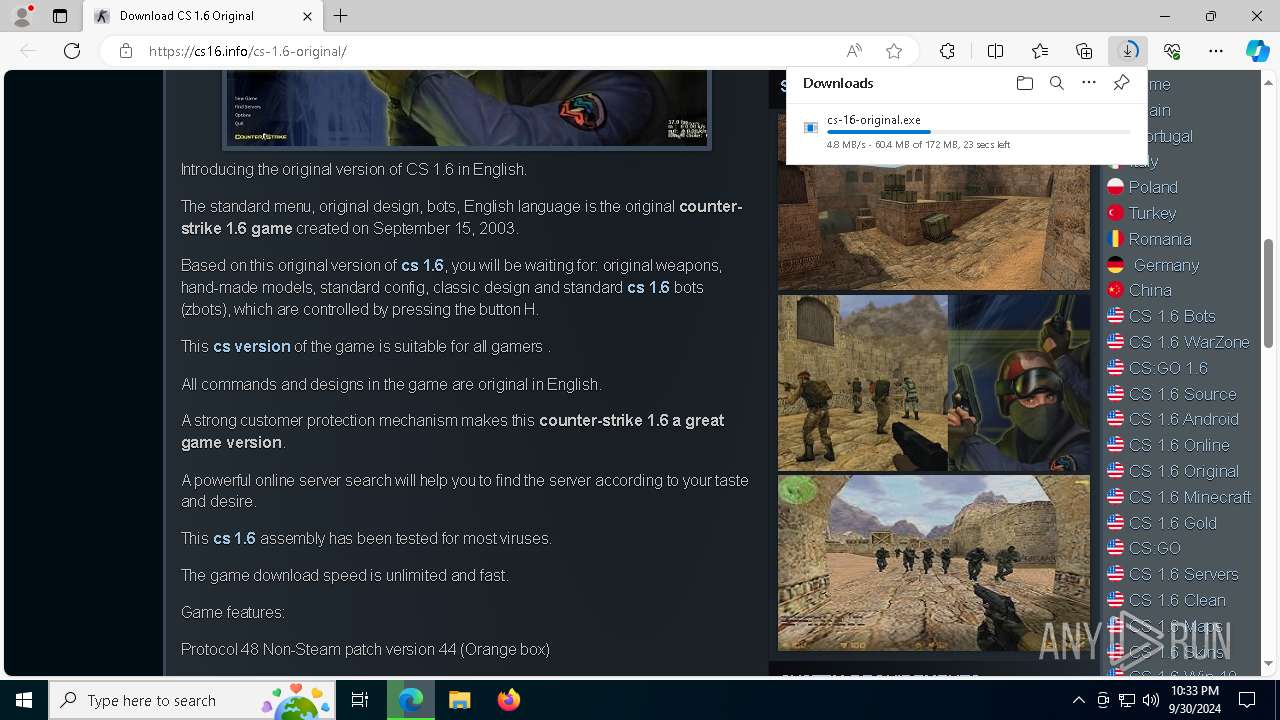Open the soldiers collage screenshot
Screen dimensions: 1280x720
934,382
